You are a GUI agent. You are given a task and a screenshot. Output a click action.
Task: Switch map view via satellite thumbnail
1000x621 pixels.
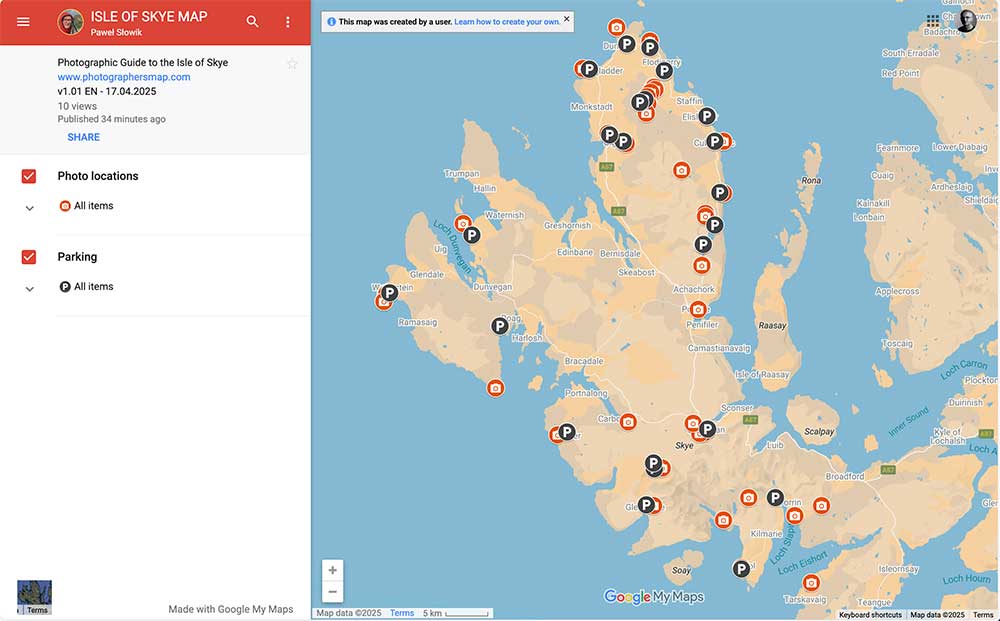34,597
